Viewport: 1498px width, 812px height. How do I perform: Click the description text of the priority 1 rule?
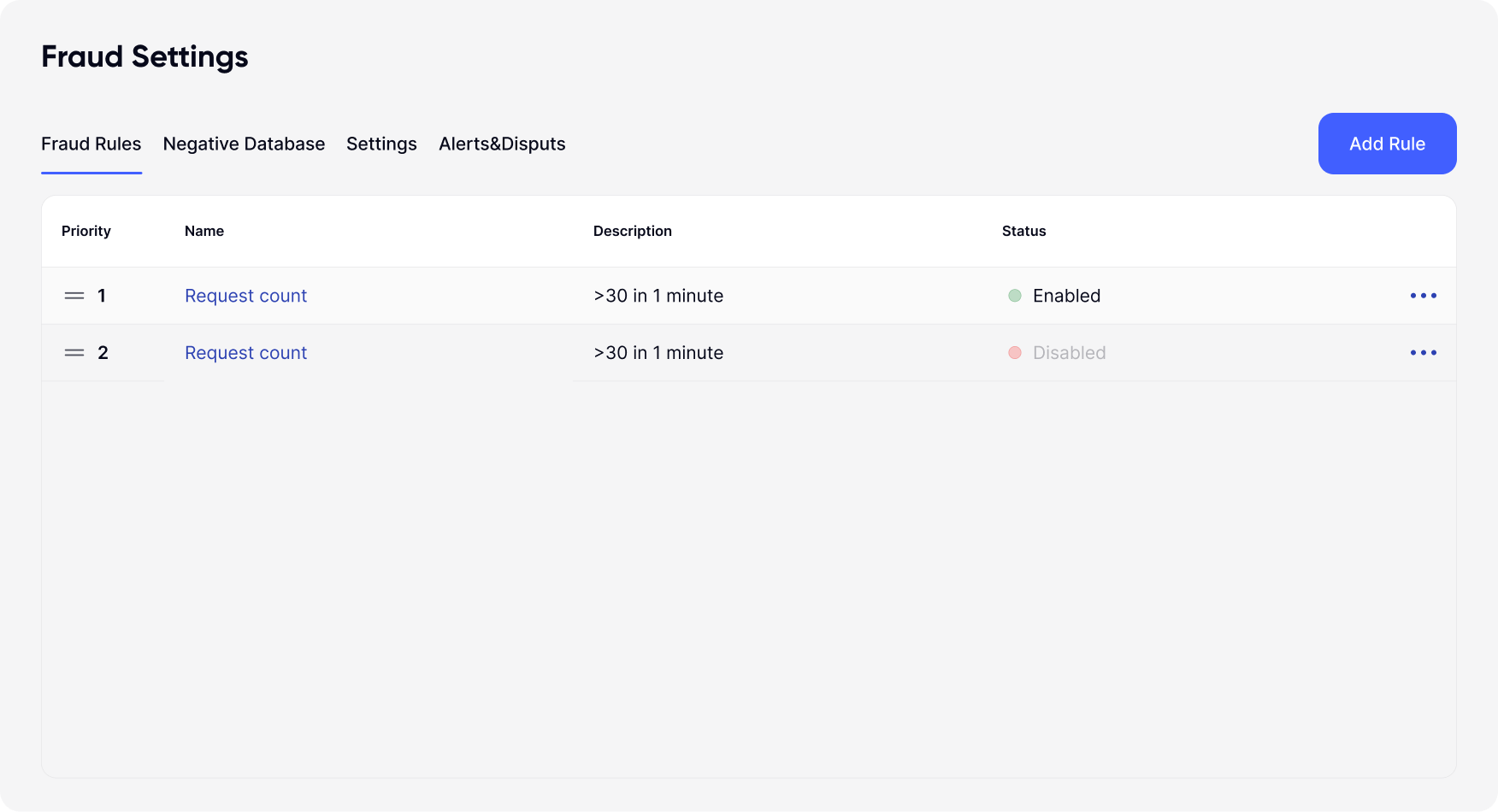[658, 296]
